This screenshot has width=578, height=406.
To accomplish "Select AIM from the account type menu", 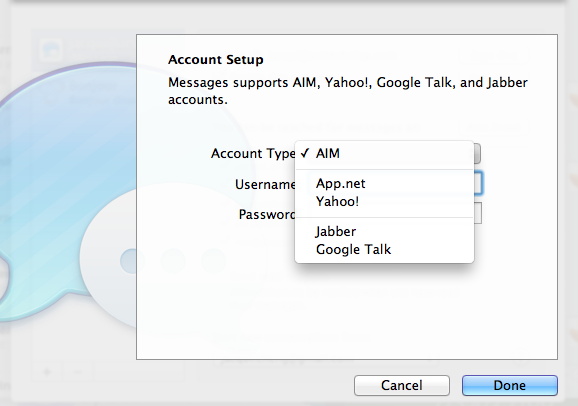I will tap(384, 153).
